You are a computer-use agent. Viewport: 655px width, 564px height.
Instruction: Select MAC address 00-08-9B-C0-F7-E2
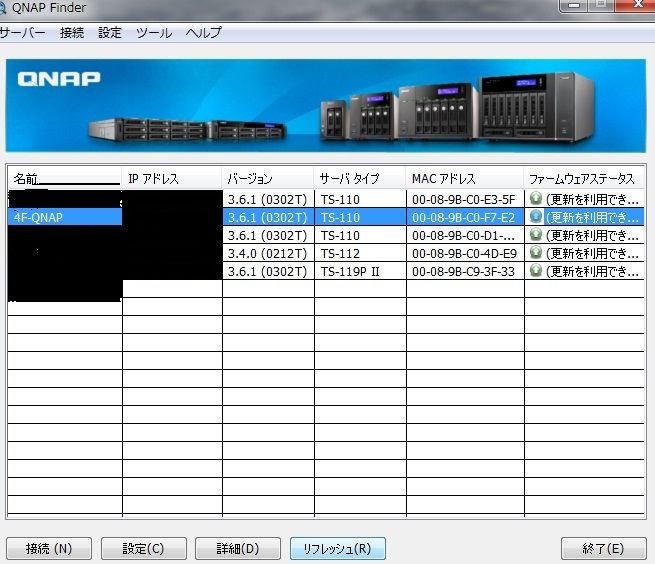click(464, 217)
